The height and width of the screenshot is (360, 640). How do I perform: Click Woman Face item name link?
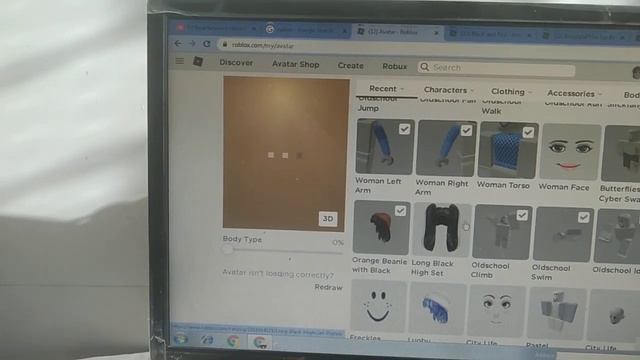point(564,187)
